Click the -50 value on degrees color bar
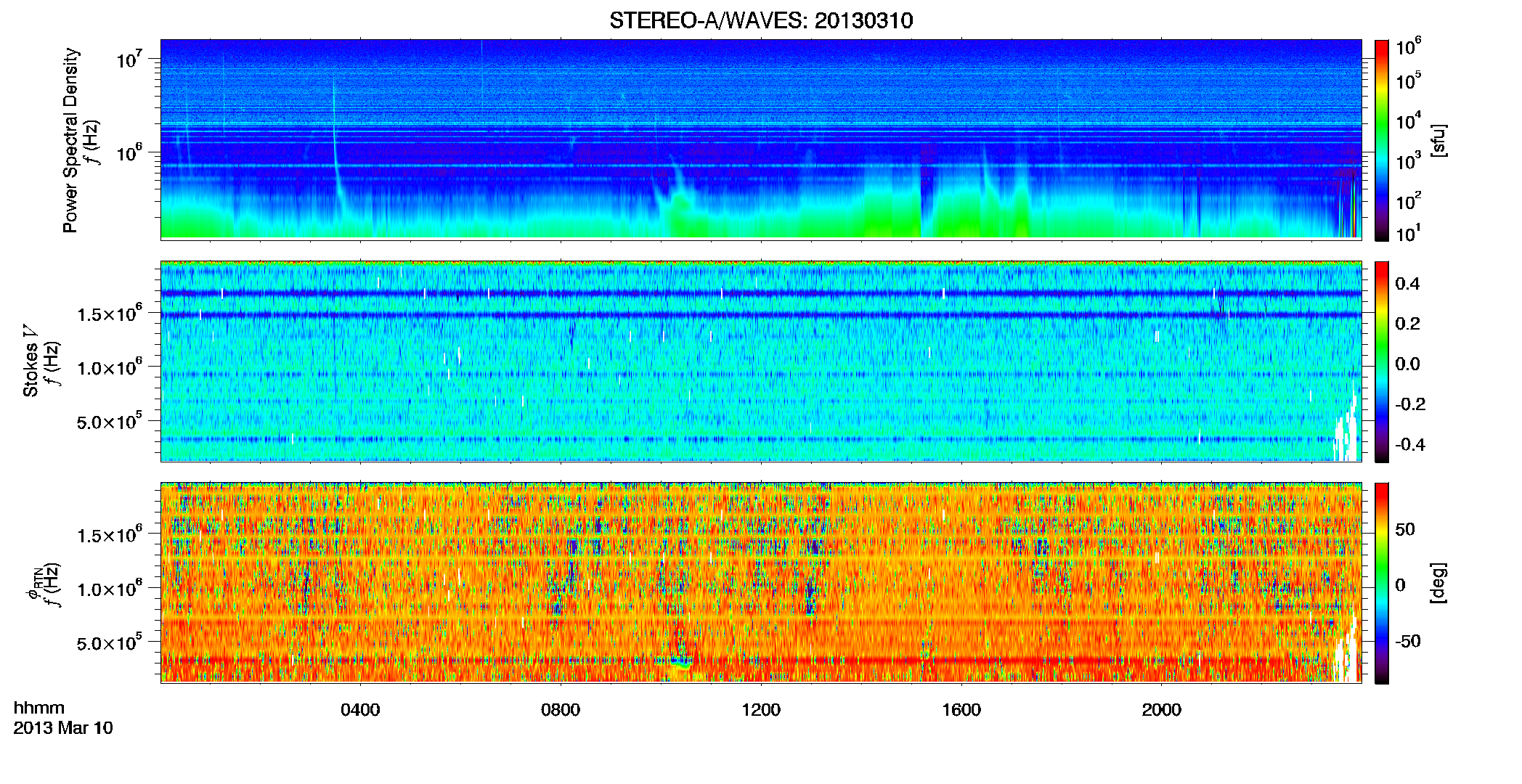The image size is (1522, 784). tap(1408, 641)
